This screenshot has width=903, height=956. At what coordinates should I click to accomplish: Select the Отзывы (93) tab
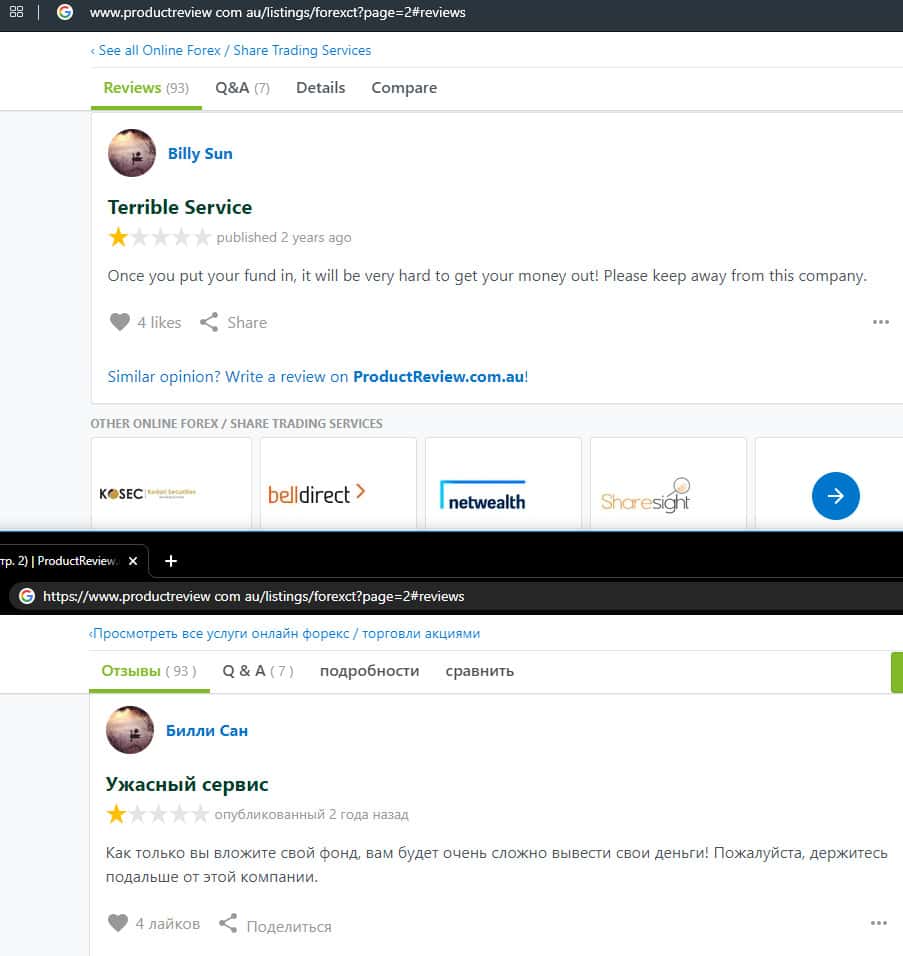[149, 671]
